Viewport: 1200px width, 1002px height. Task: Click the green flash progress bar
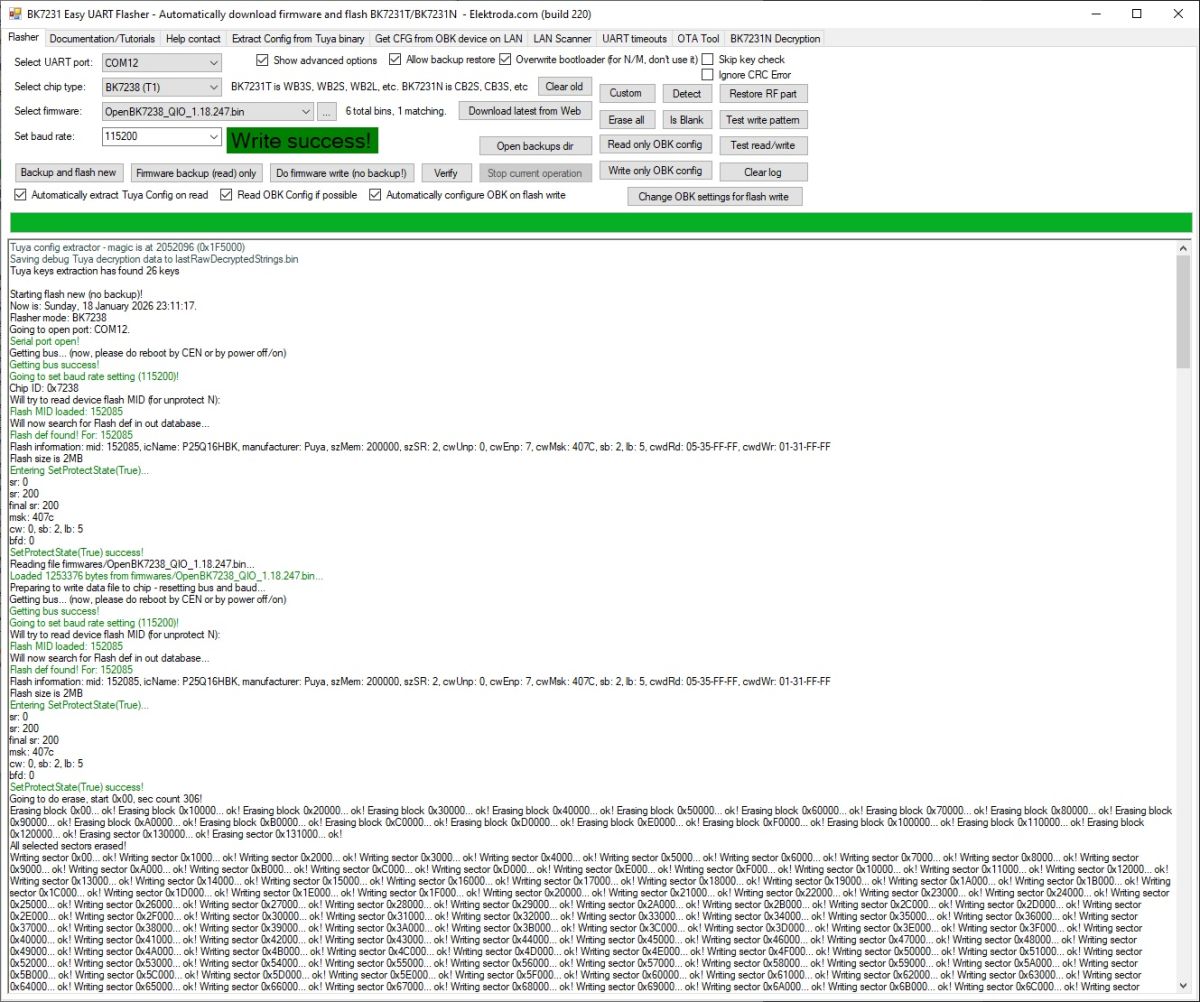point(601,223)
